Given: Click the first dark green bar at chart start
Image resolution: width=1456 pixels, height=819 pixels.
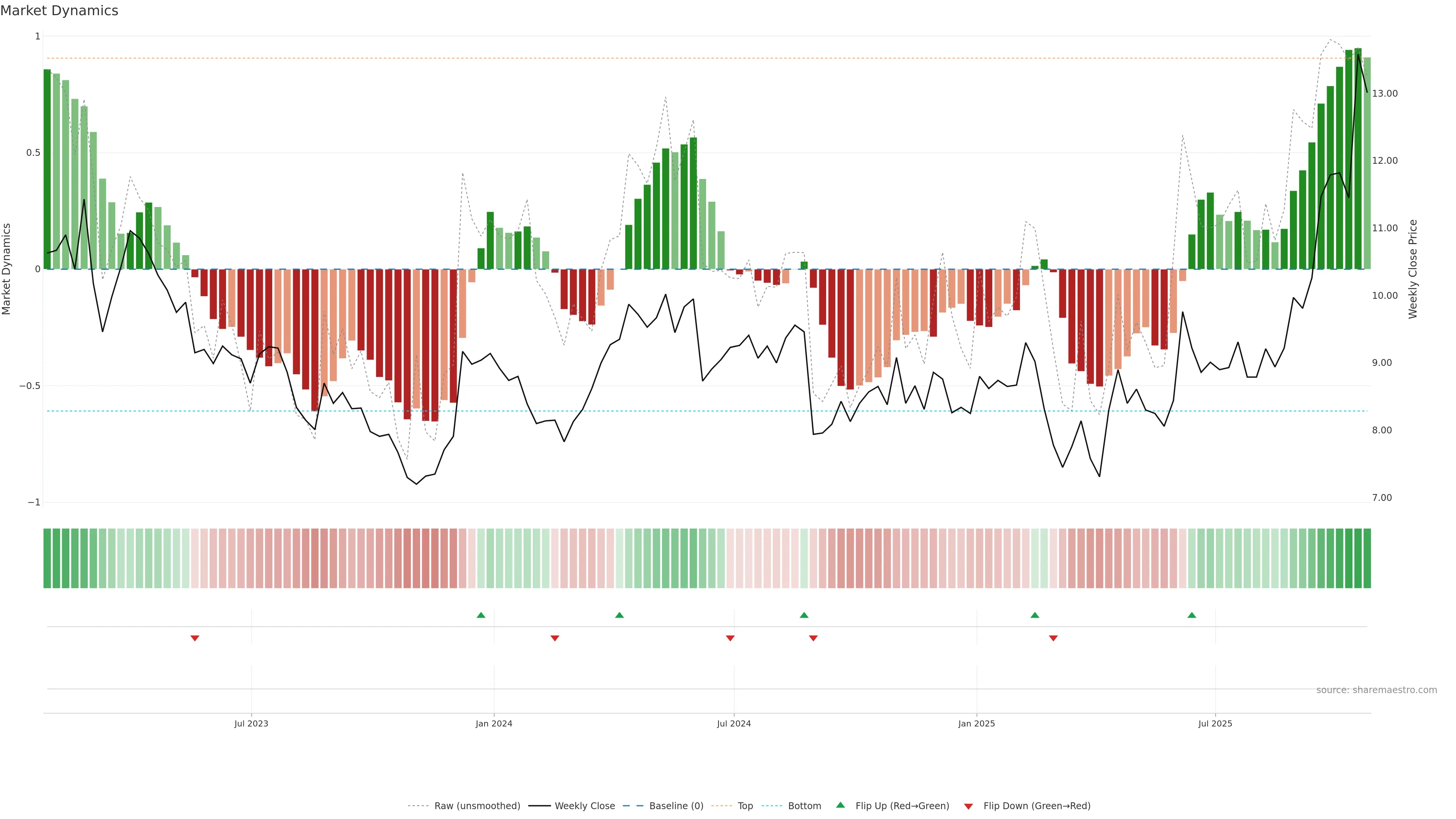Looking at the screenshot, I should (x=47, y=169).
